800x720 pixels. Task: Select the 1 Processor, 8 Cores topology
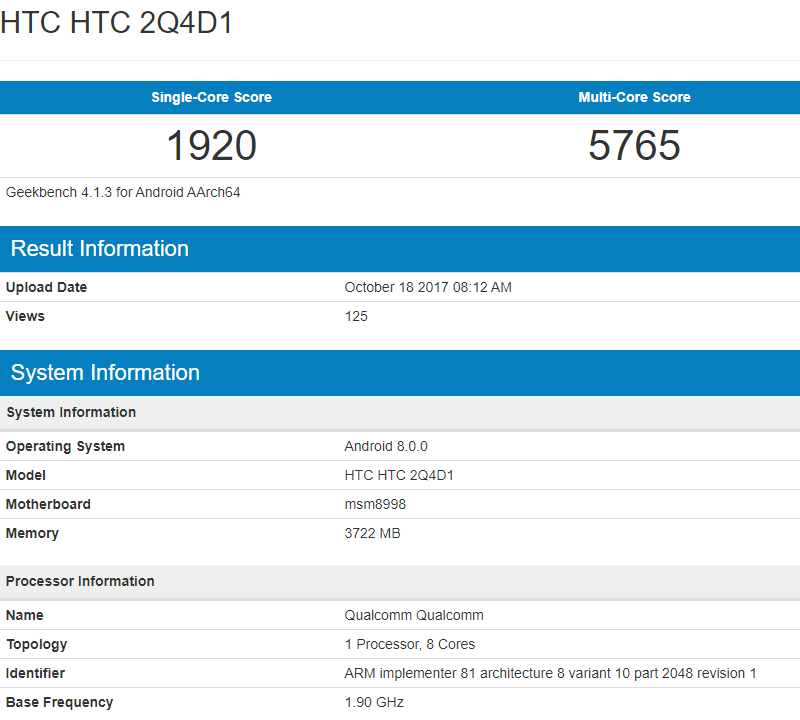pyautogui.click(x=410, y=644)
